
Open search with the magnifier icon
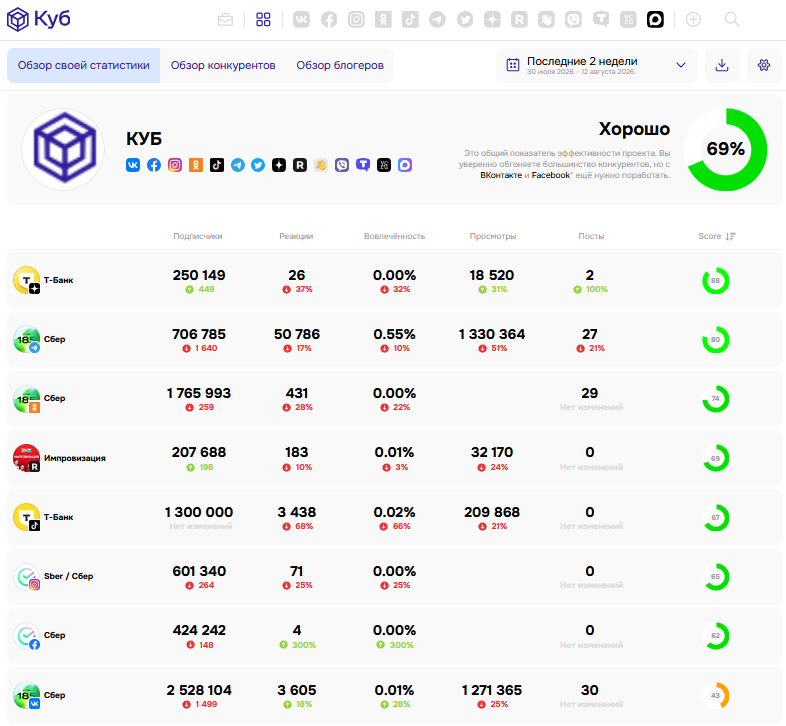[732, 20]
